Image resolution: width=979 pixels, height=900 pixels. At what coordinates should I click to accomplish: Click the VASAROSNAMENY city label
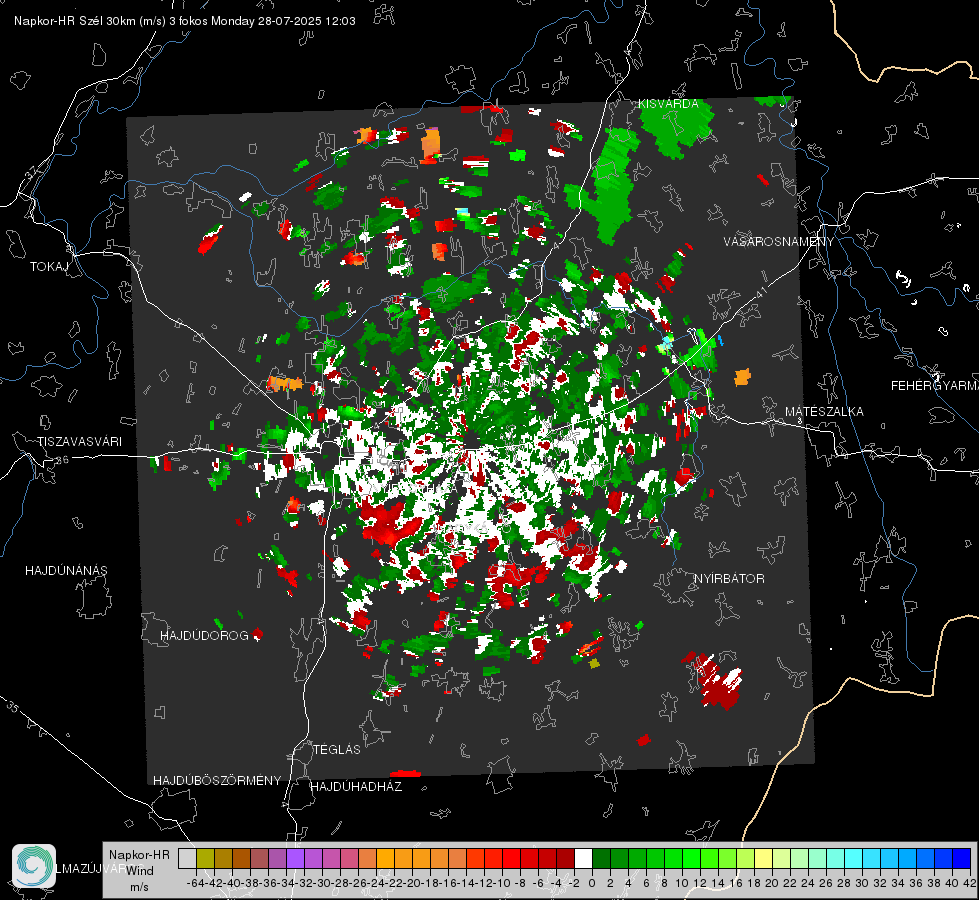click(779, 242)
